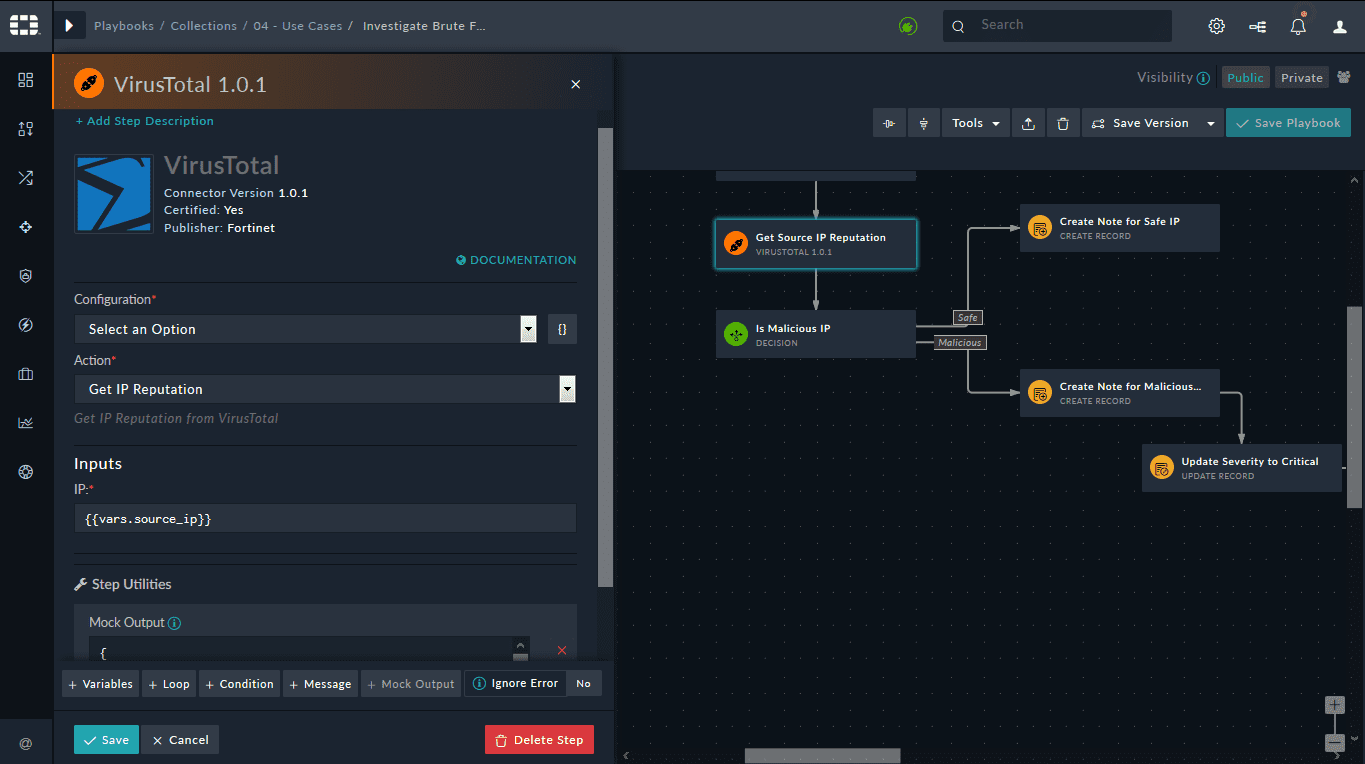
Task: Click the + Variables button
Action: click(x=100, y=684)
